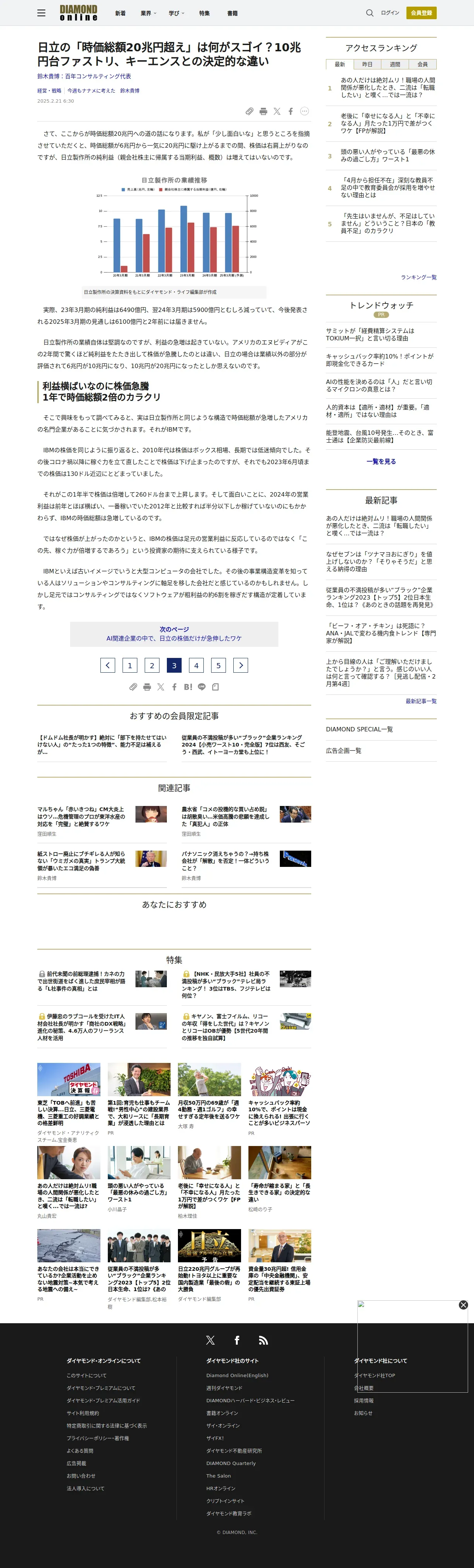The image size is (474, 1568).
Task: Open the RSS feed icon in footer
Action: [263, 1340]
